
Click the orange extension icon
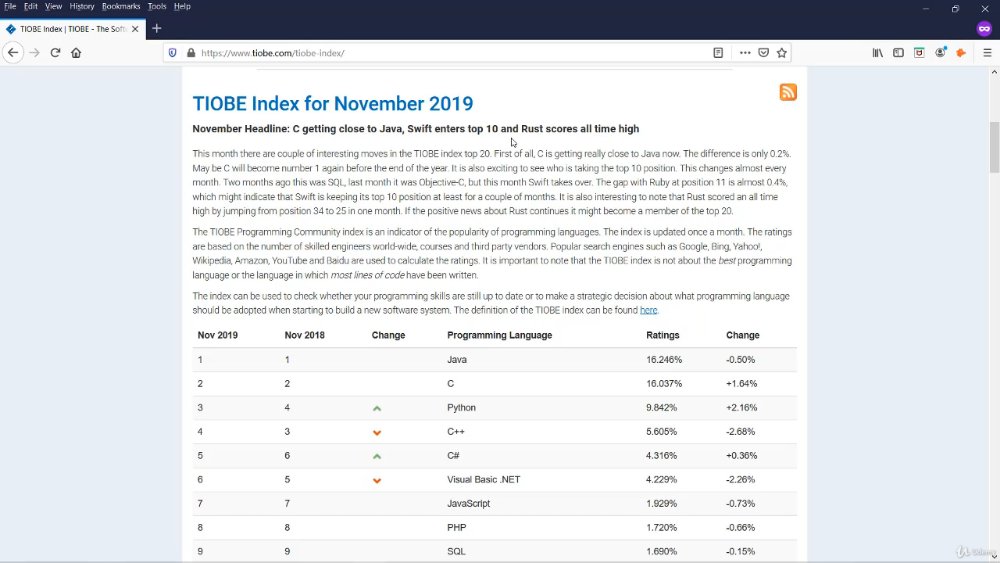click(961, 53)
